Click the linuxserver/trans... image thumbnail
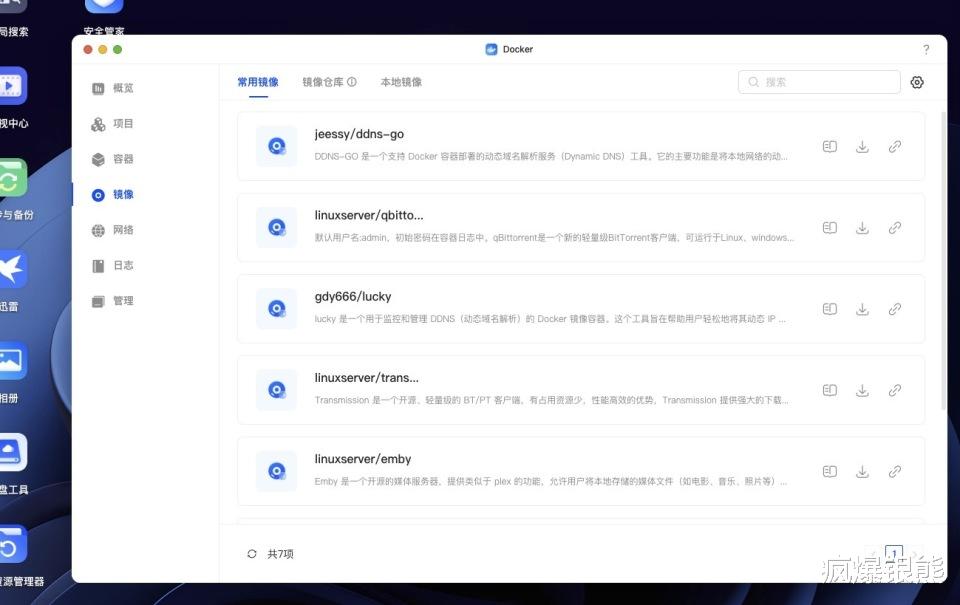Viewport: 960px width, 605px height. point(277,390)
